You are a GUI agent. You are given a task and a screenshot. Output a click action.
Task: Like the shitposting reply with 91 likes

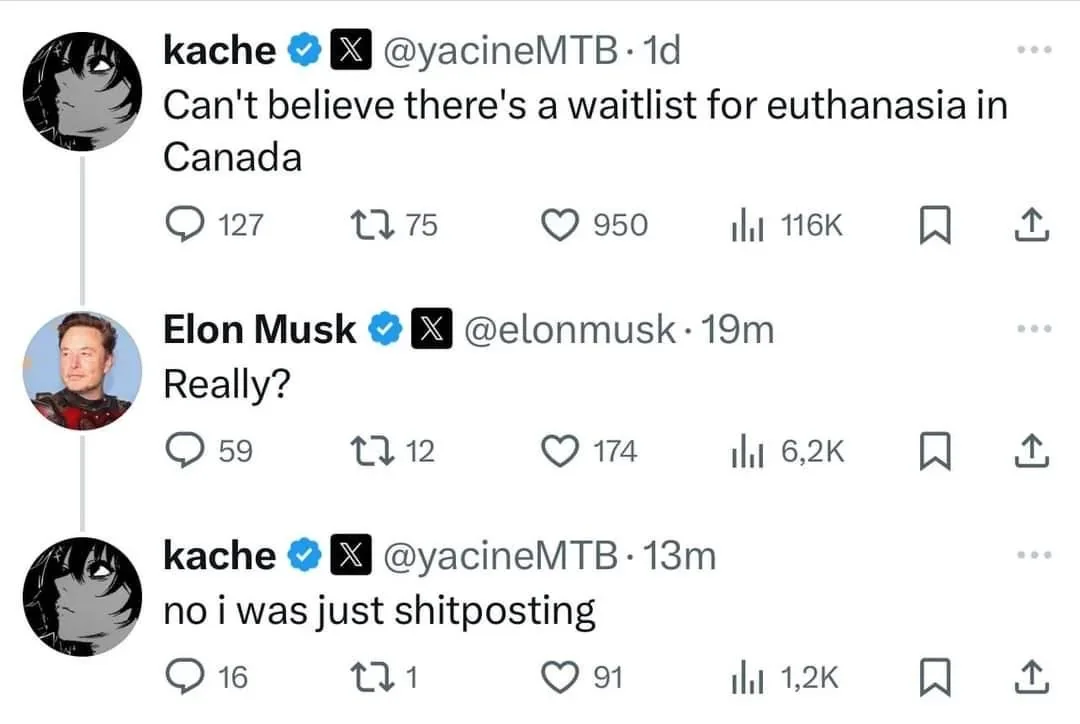tap(562, 678)
